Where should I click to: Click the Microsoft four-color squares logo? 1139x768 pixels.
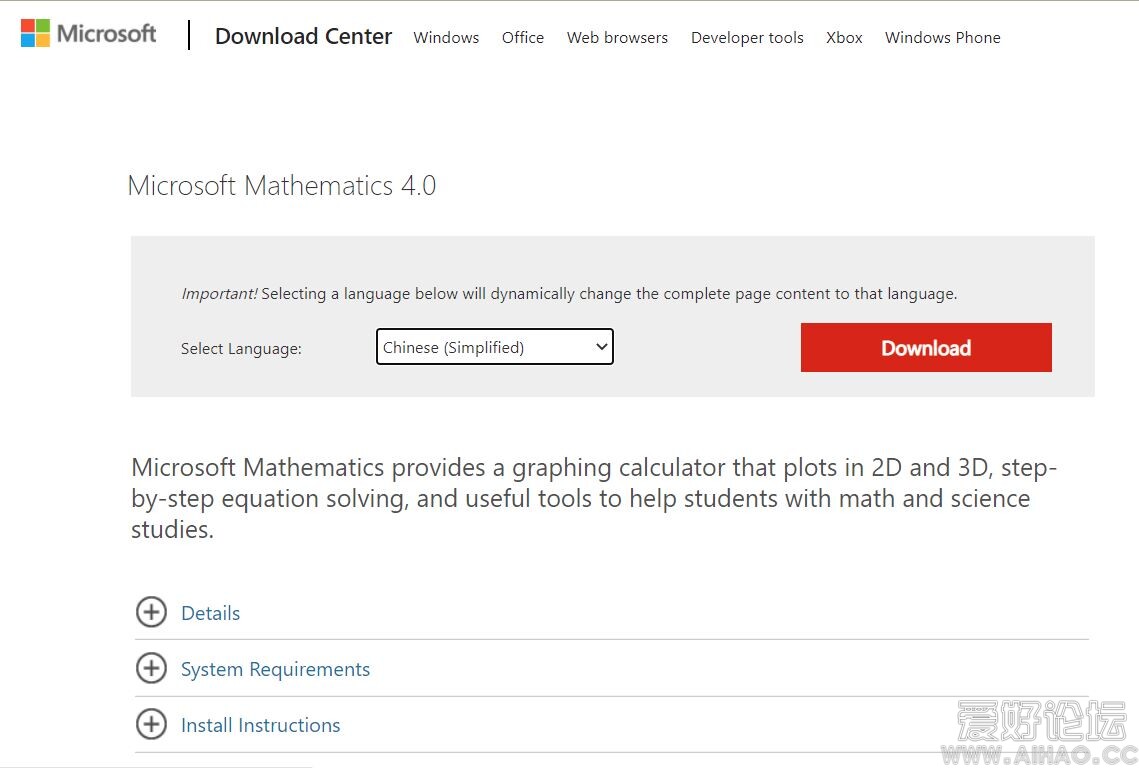(x=35, y=33)
